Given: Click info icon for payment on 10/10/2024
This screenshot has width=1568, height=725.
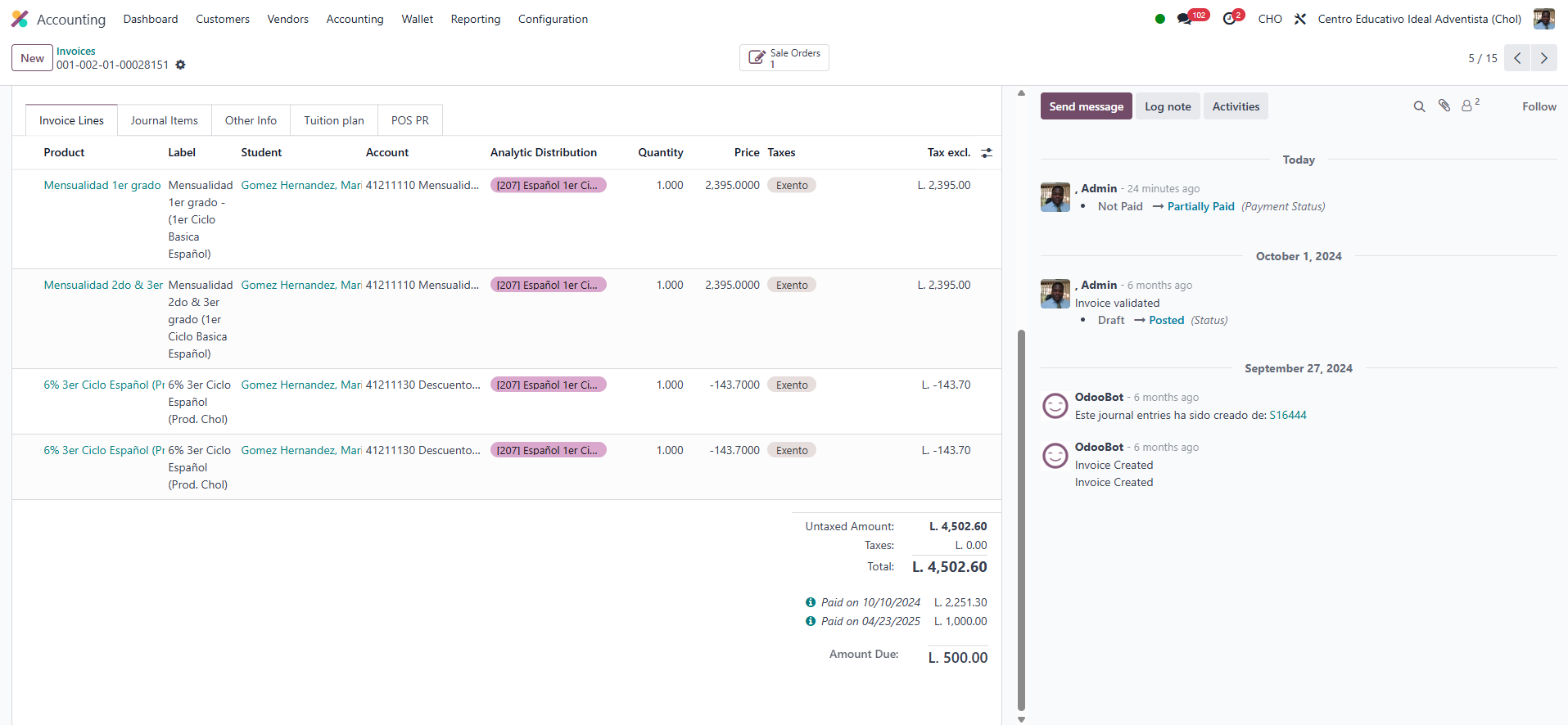Looking at the screenshot, I should [x=811, y=602].
